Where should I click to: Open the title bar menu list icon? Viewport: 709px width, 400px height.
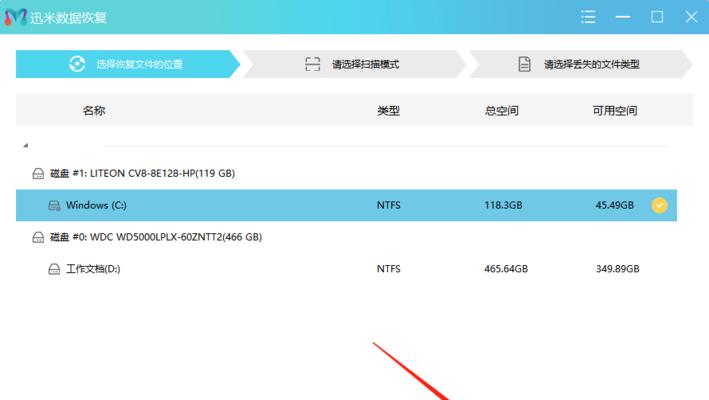588,17
